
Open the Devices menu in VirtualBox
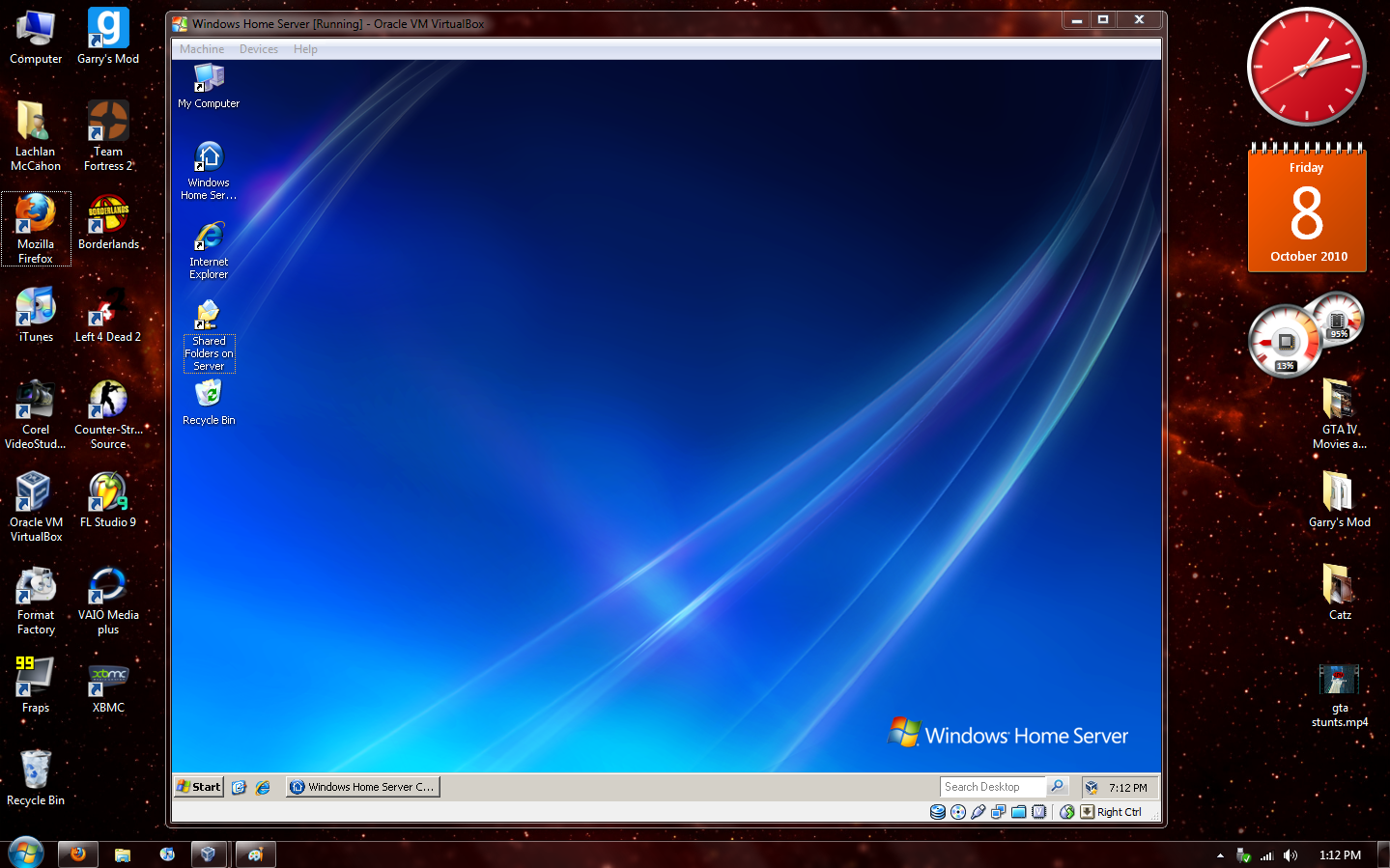click(258, 48)
